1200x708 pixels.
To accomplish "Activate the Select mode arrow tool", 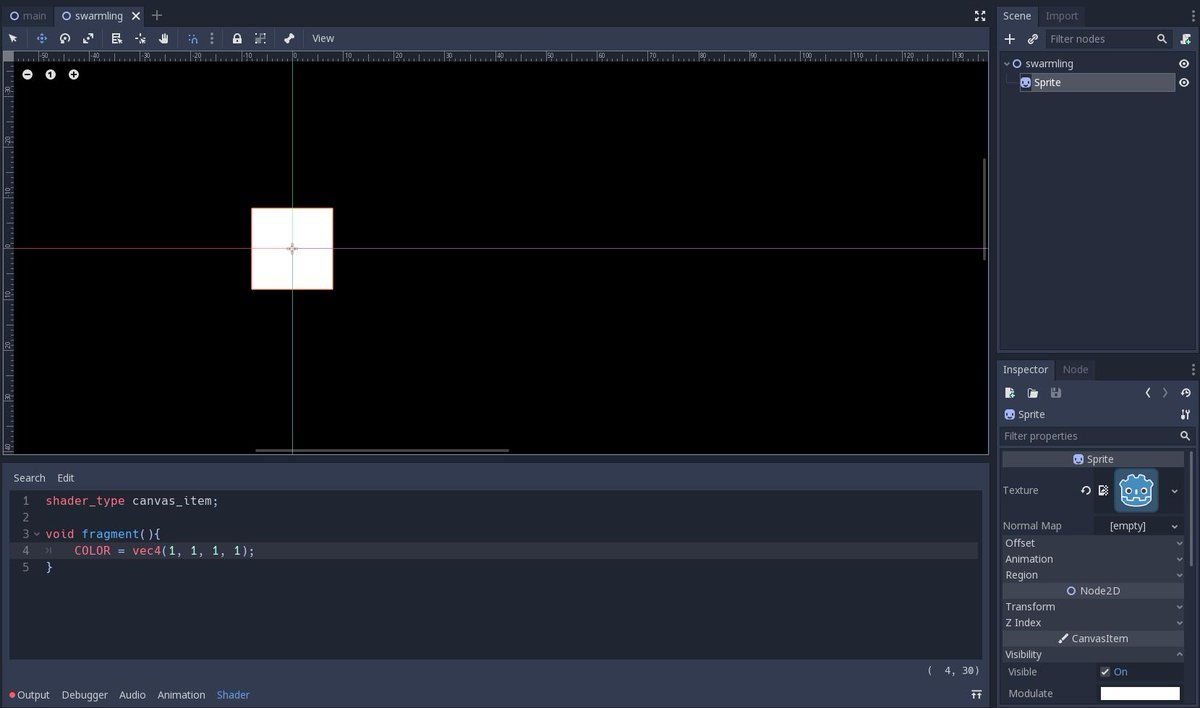I will pyautogui.click(x=13, y=38).
